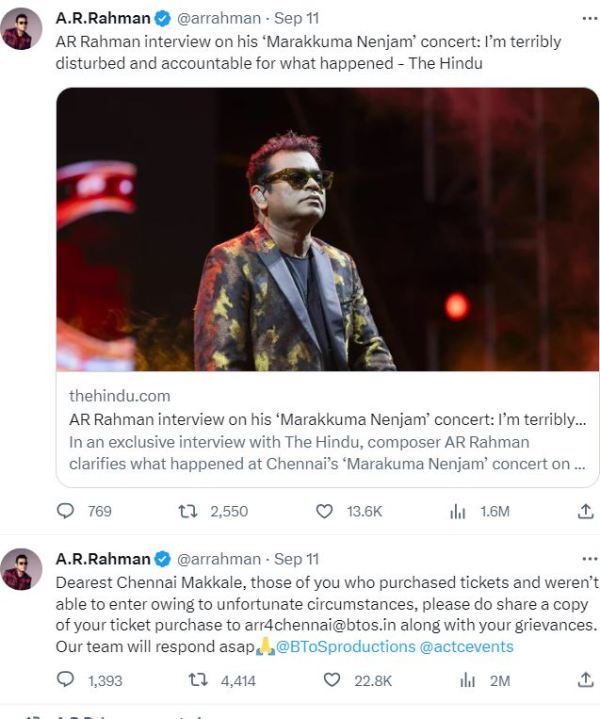Click the Sep 11 timestamp of second tweet
The width and height of the screenshot is (600, 719).
[x=296, y=559]
